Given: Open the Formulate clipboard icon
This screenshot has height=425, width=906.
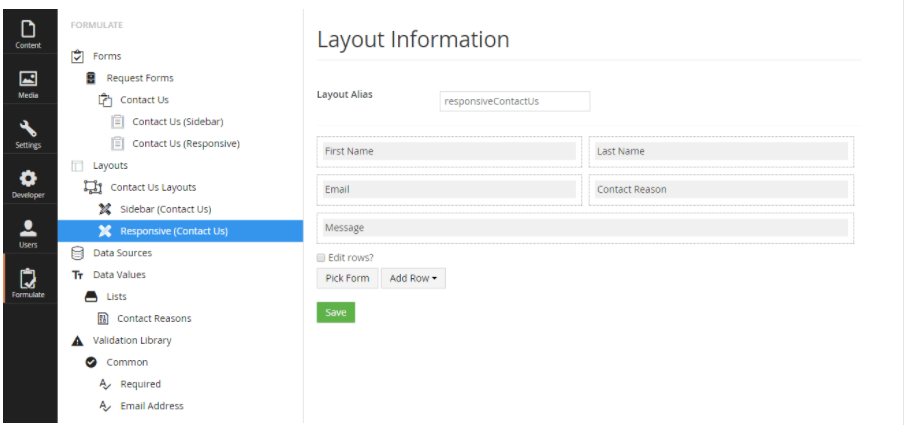Looking at the screenshot, I should 28,278.
